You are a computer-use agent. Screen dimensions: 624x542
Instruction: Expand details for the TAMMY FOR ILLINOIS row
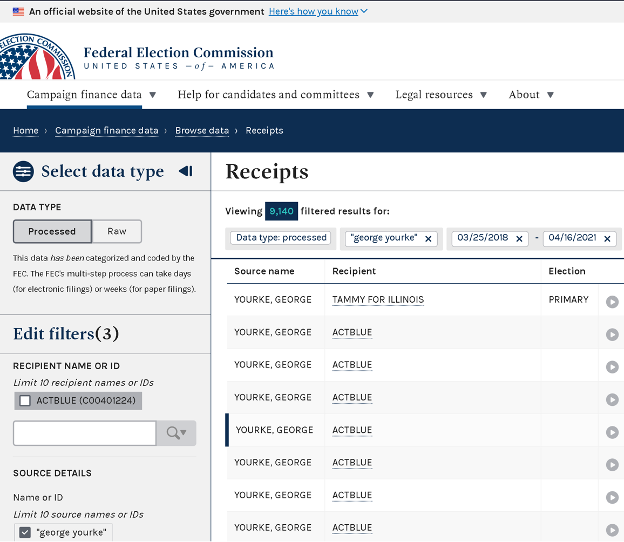click(612, 302)
